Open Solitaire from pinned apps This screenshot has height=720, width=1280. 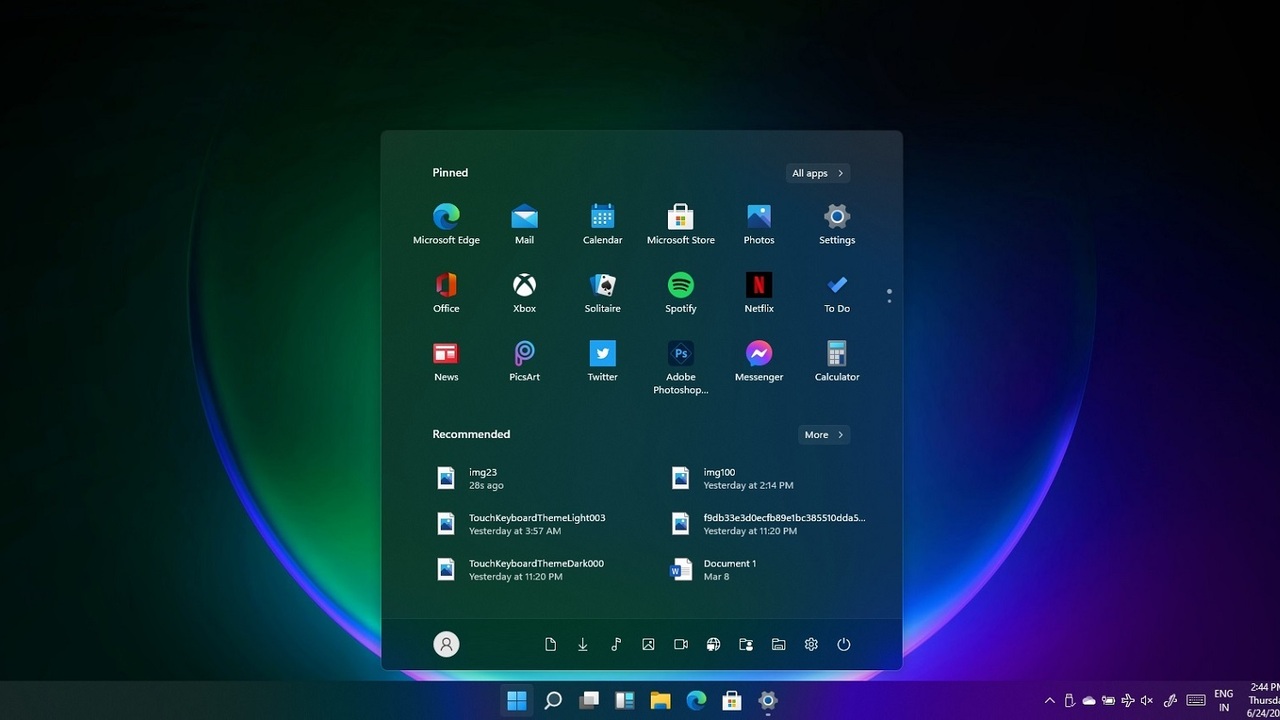coord(602,292)
